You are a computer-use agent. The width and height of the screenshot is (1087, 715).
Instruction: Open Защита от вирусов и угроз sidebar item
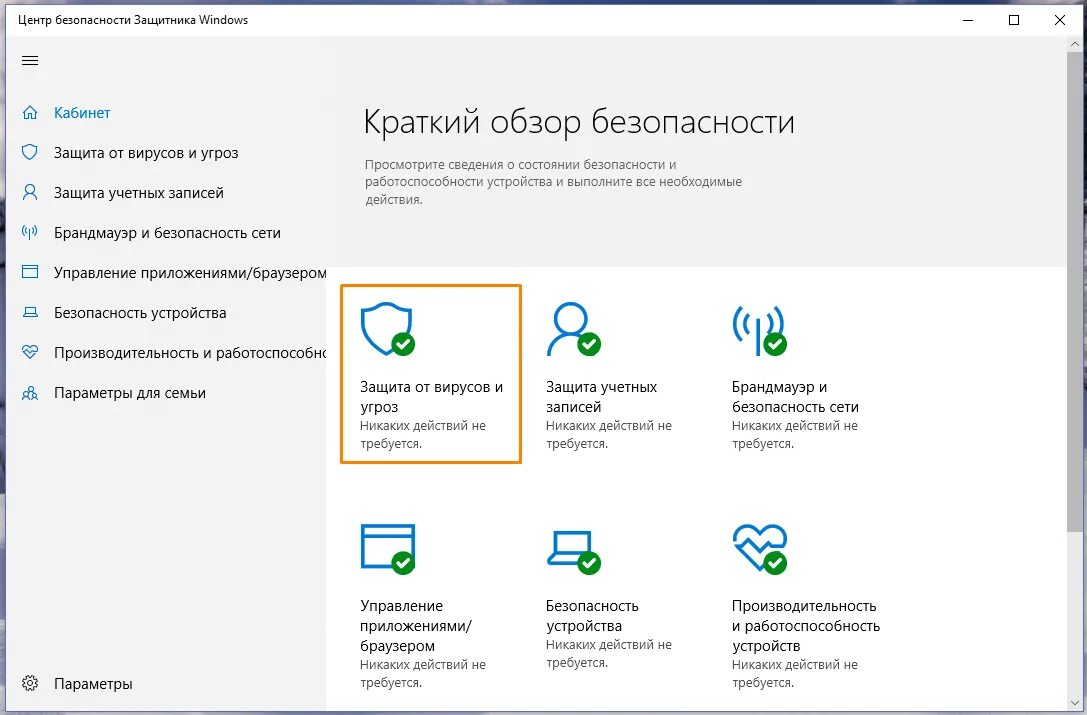146,153
